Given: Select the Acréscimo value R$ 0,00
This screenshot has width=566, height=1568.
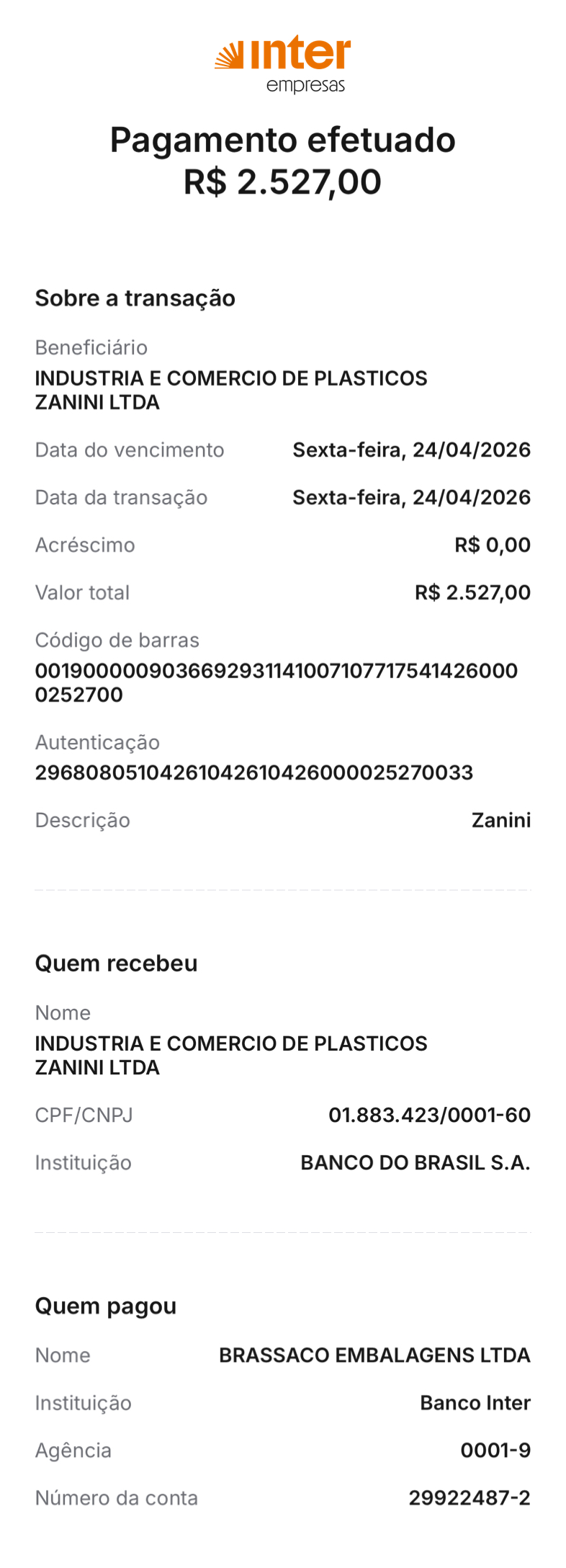Looking at the screenshot, I should [493, 545].
